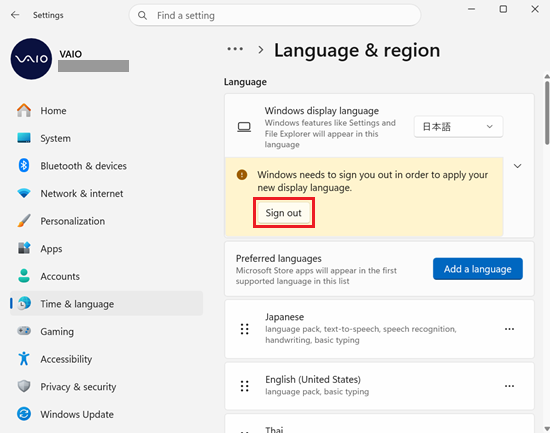This screenshot has width=550, height=433.
Task: Click the Windows display language label
Action: (x=322, y=111)
